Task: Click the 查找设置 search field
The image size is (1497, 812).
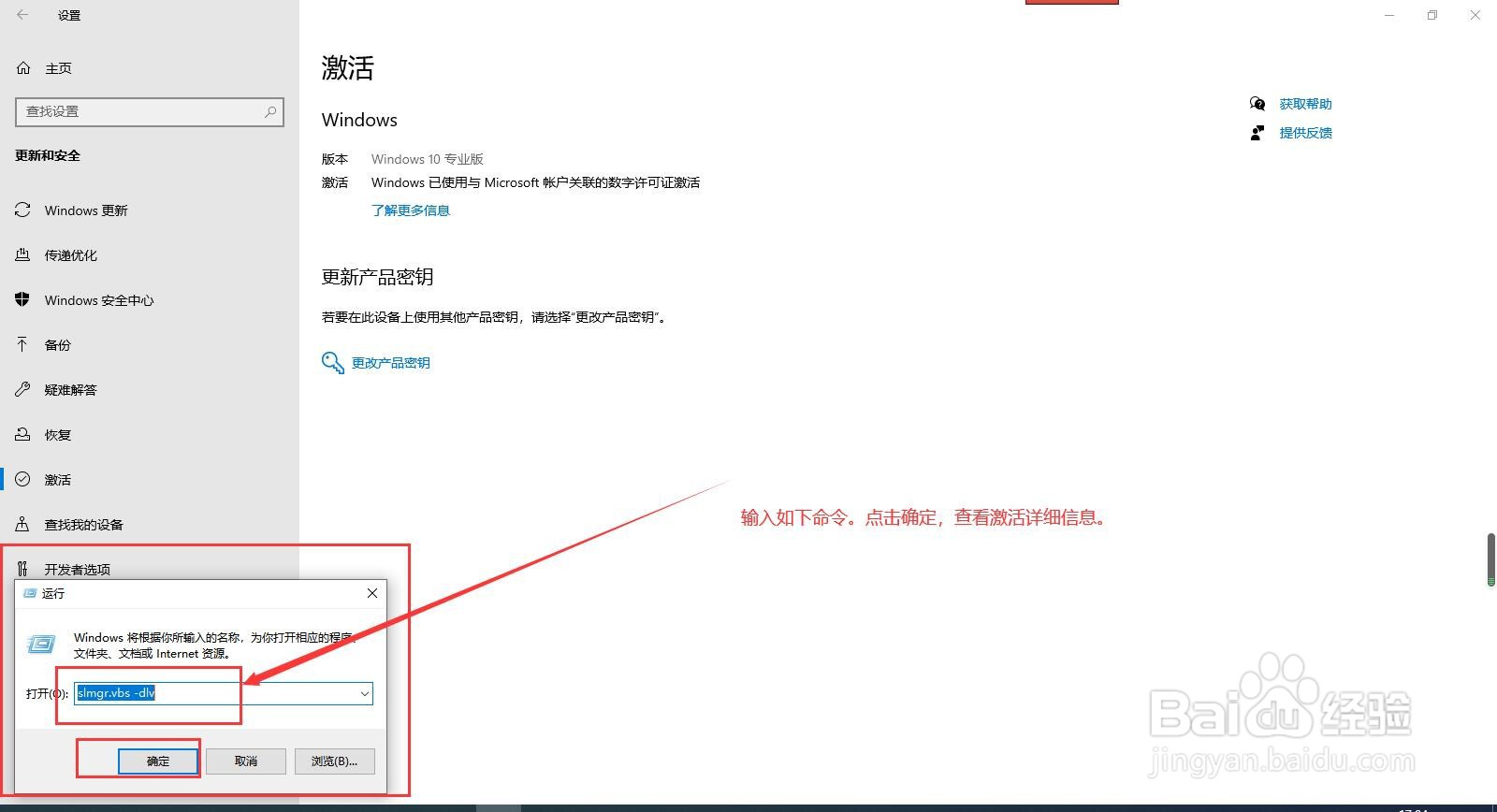Action: click(x=150, y=111)
